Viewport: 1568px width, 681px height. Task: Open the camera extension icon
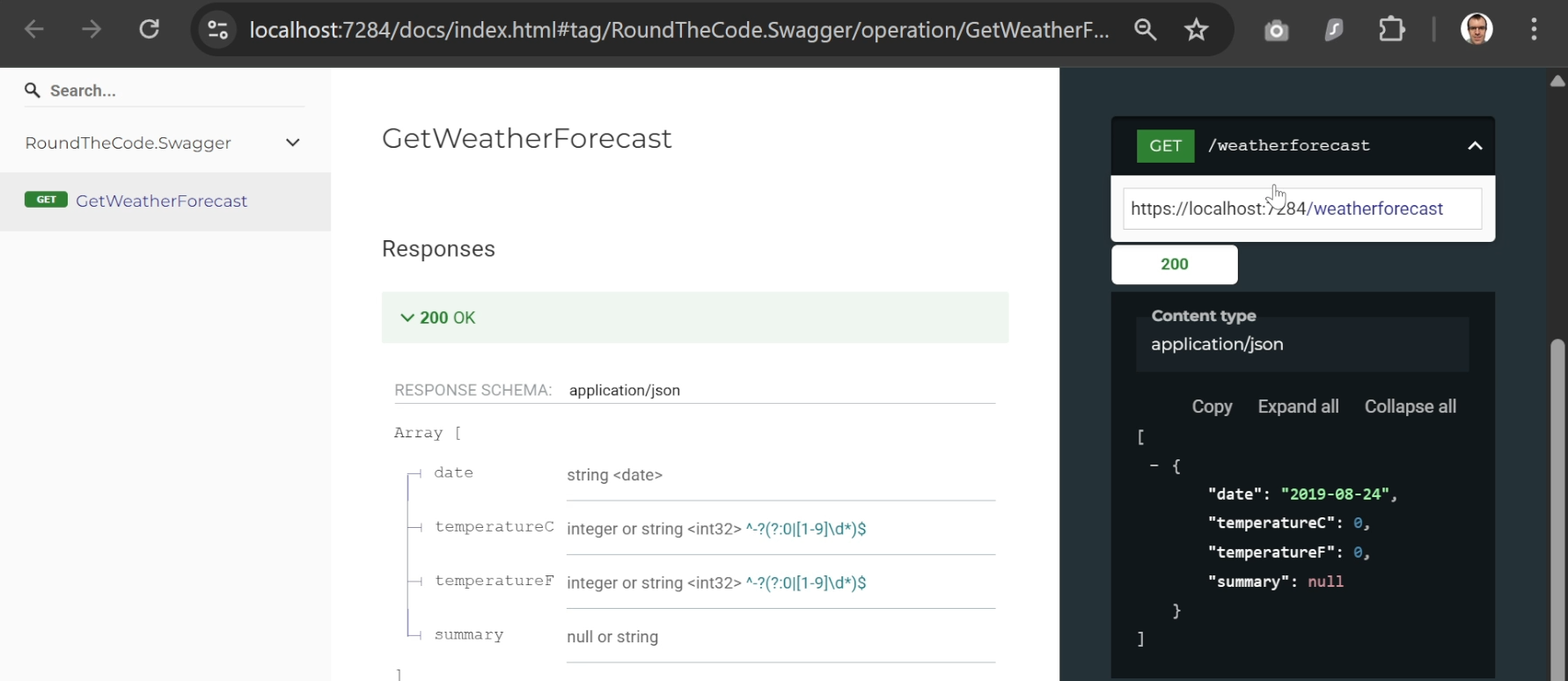(x=1276, y=31)
